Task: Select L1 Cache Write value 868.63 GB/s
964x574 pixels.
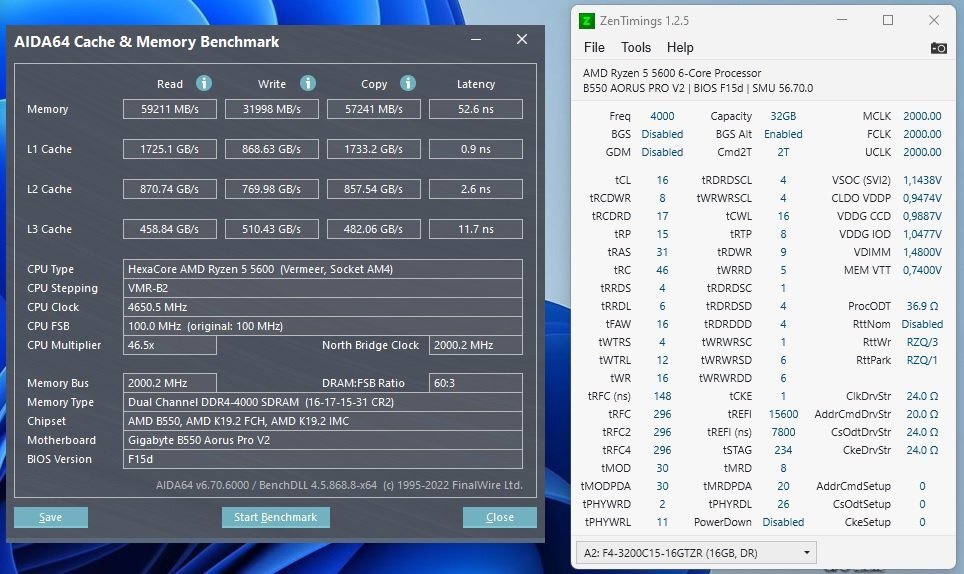Action: coord(272,149)
